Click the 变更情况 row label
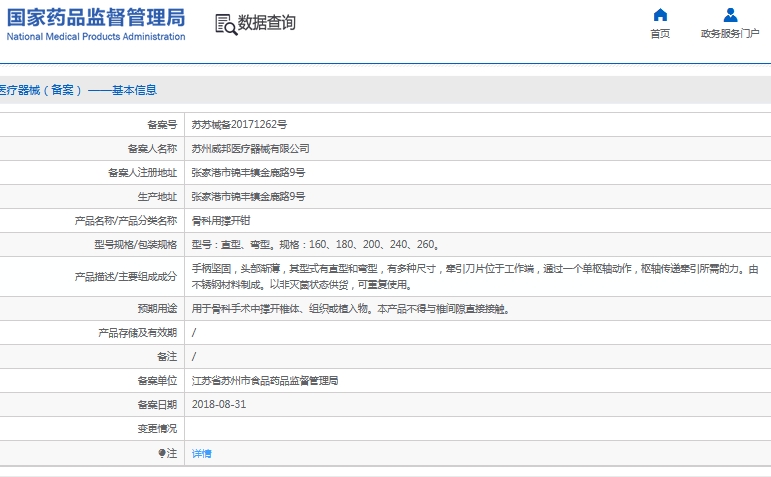This screenshot has height=477, width=771. [x=157, y=429]
